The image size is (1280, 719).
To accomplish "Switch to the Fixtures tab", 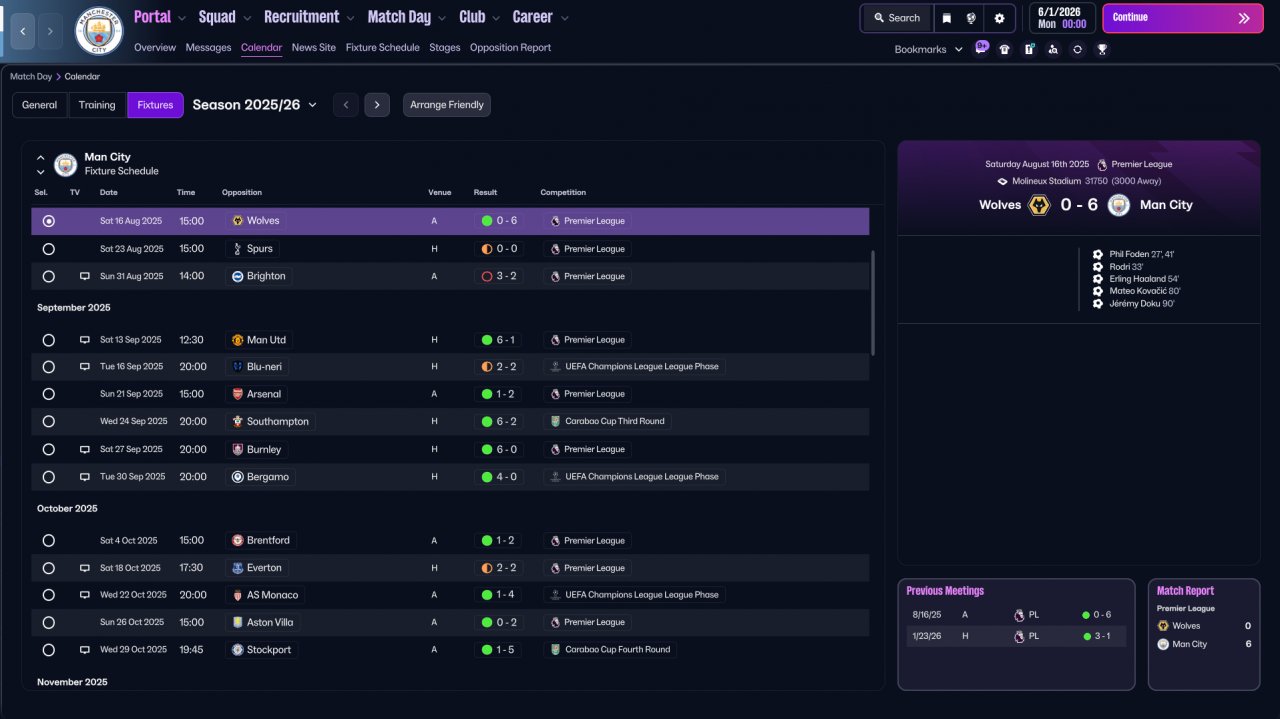I will (155, 105).
